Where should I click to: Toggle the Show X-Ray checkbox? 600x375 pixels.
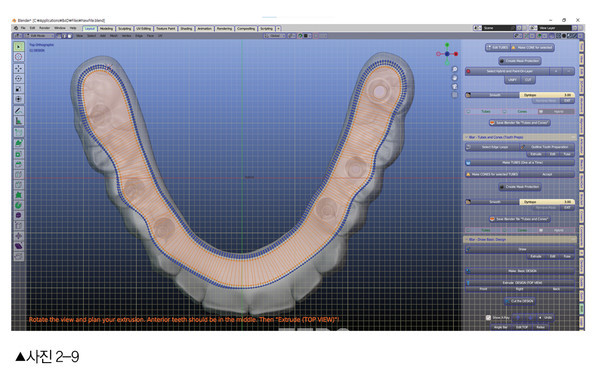488,318
